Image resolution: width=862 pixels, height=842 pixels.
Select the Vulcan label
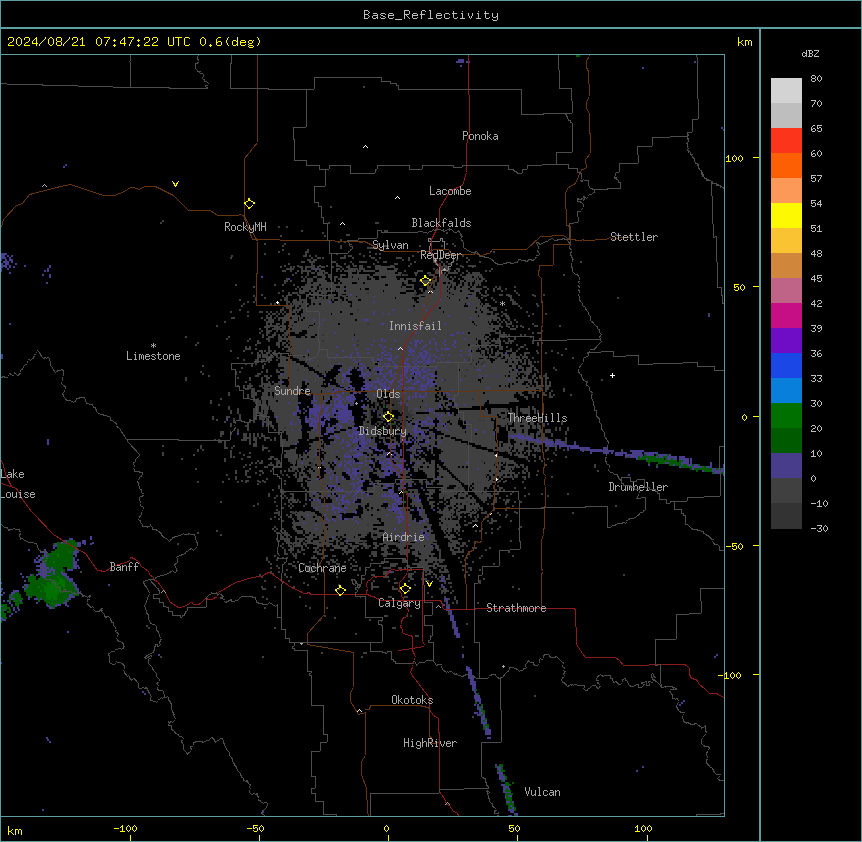point(543,792)
